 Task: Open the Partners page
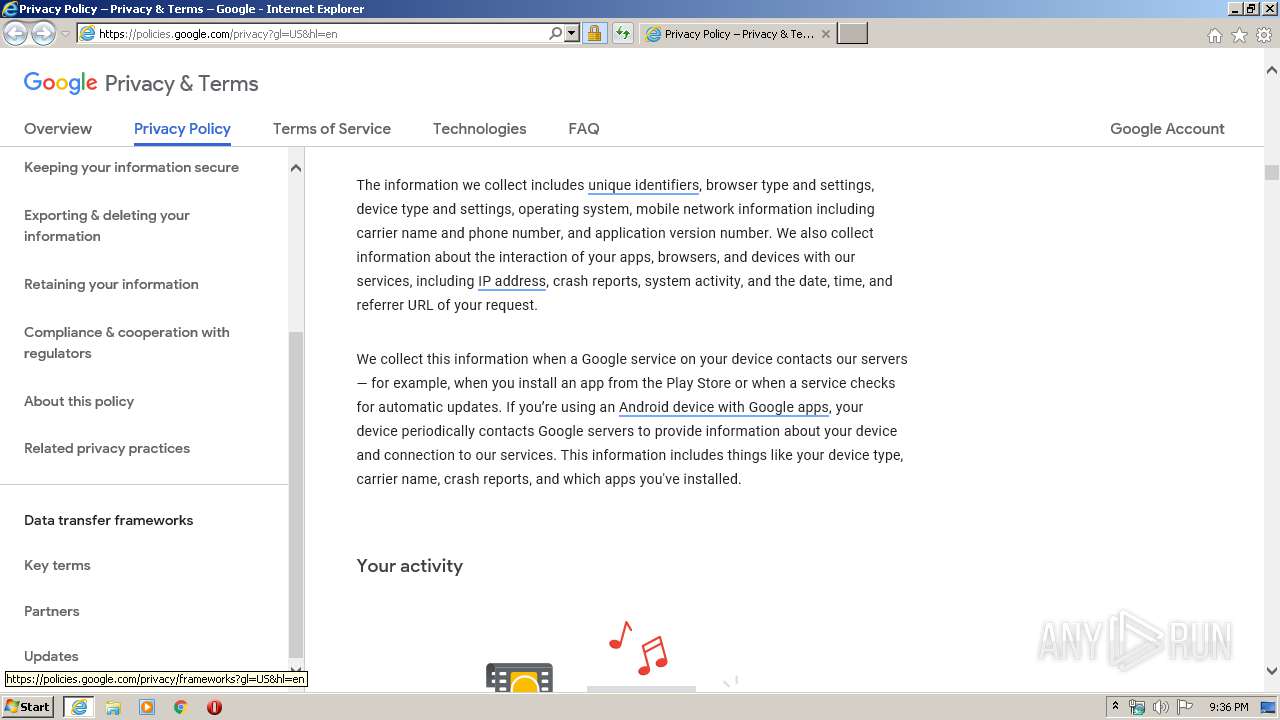coord(52,611)
